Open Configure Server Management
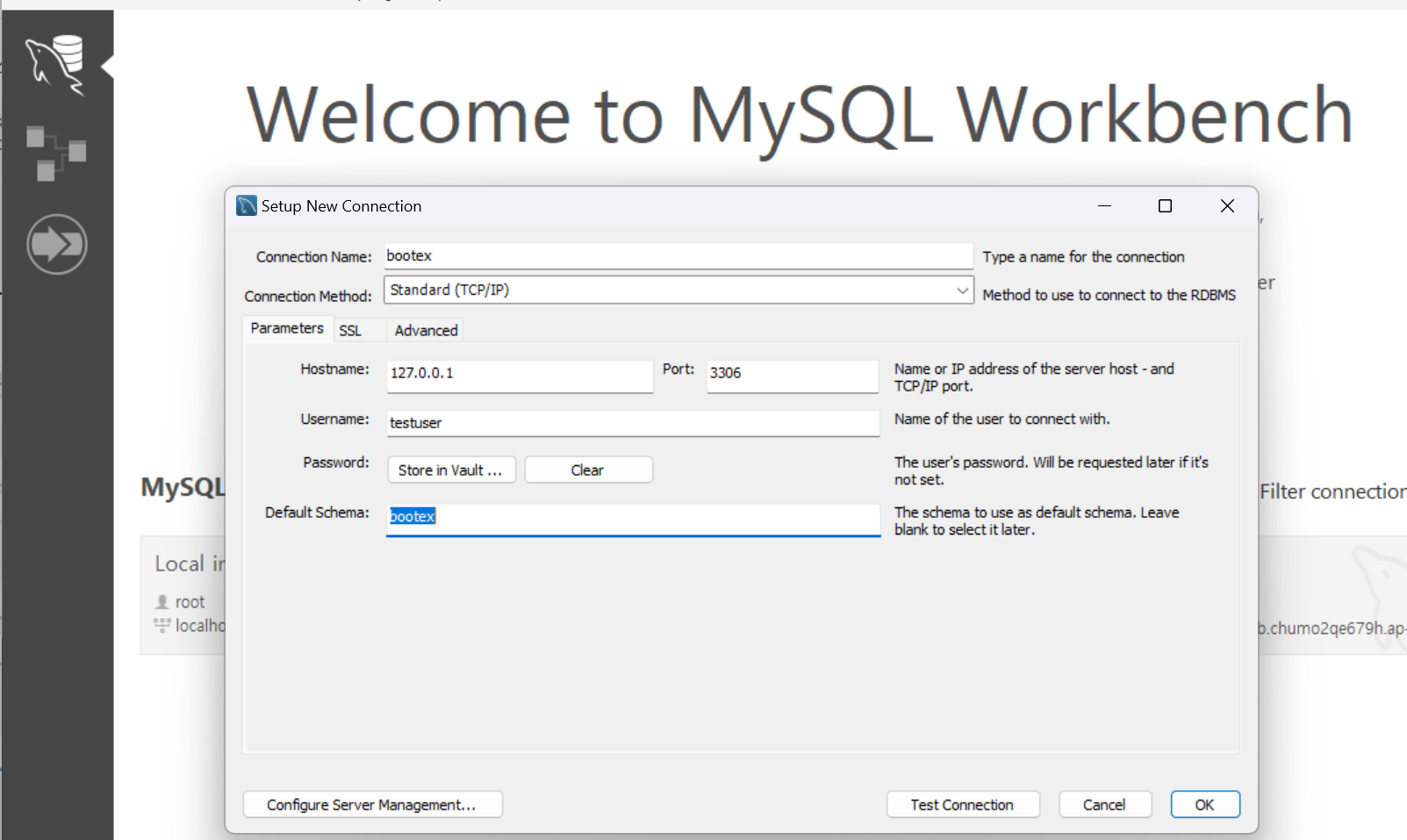The width and height of the screenshot is (1407, 840). point(372,805)
